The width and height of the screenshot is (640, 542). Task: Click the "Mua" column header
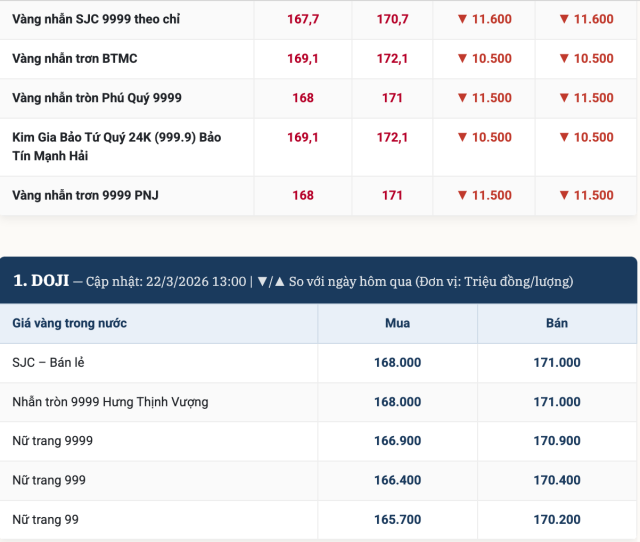(397, 323)
